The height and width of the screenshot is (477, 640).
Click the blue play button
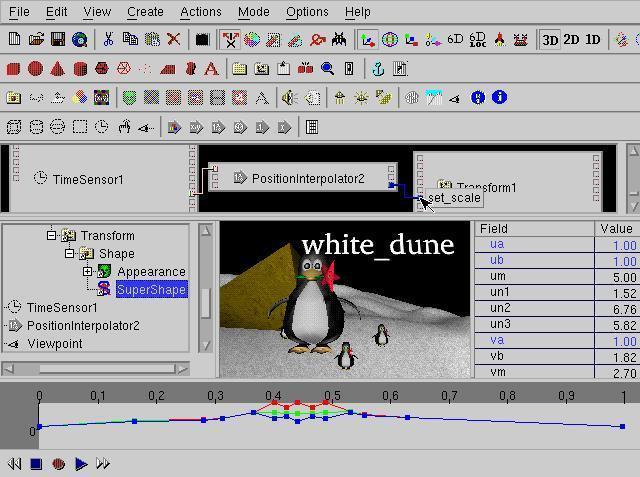click(x=81, y=464)
